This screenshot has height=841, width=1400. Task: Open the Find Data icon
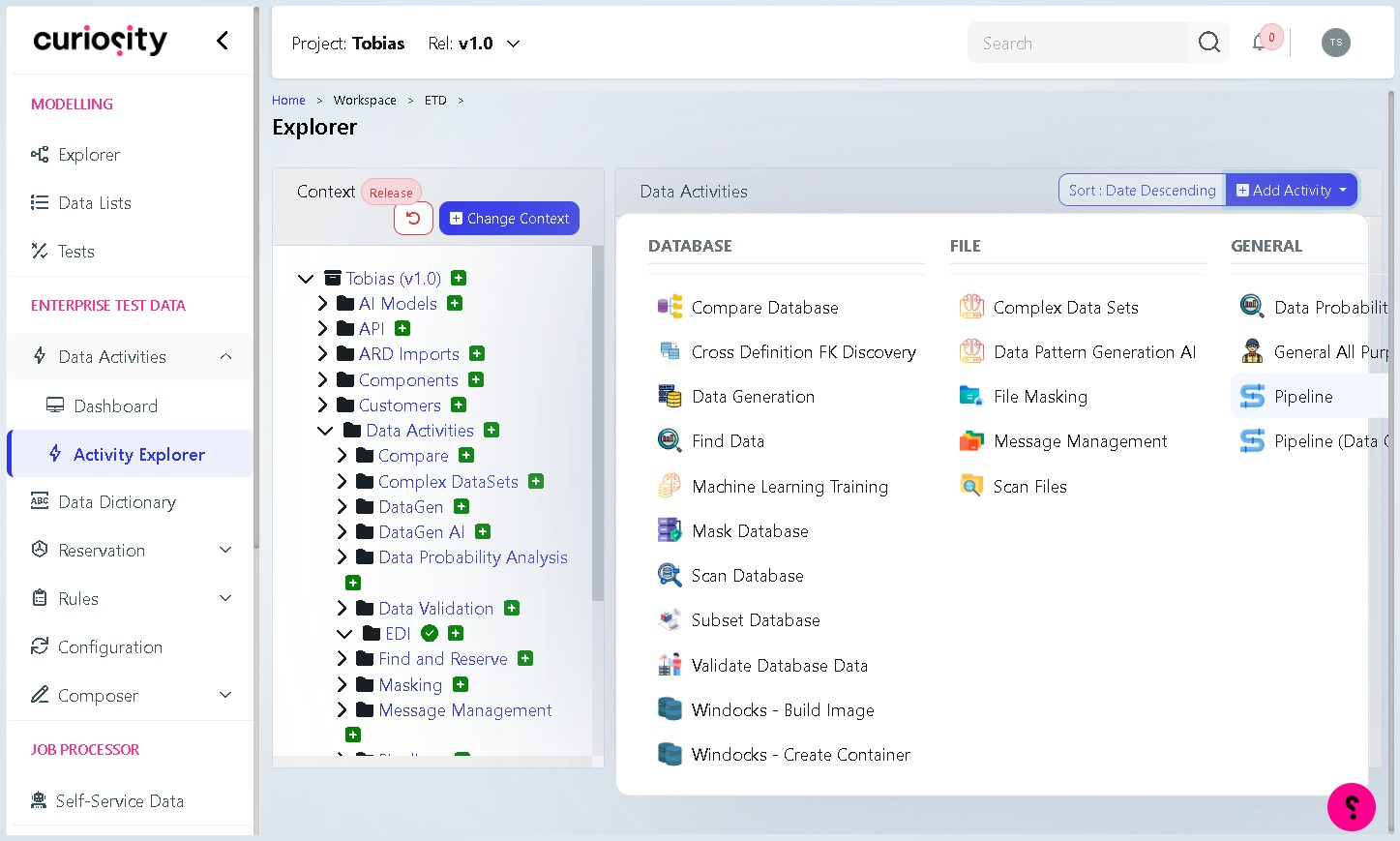click(x=670, y=440)
